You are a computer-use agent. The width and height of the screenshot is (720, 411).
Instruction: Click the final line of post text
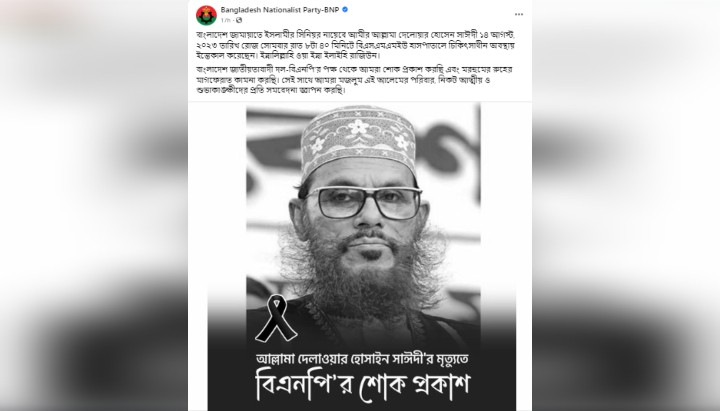(x=270, y=90)
